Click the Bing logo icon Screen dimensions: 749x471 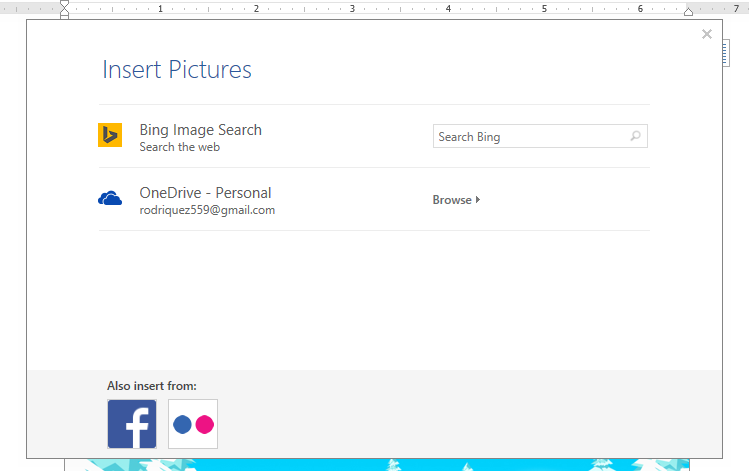110,135
